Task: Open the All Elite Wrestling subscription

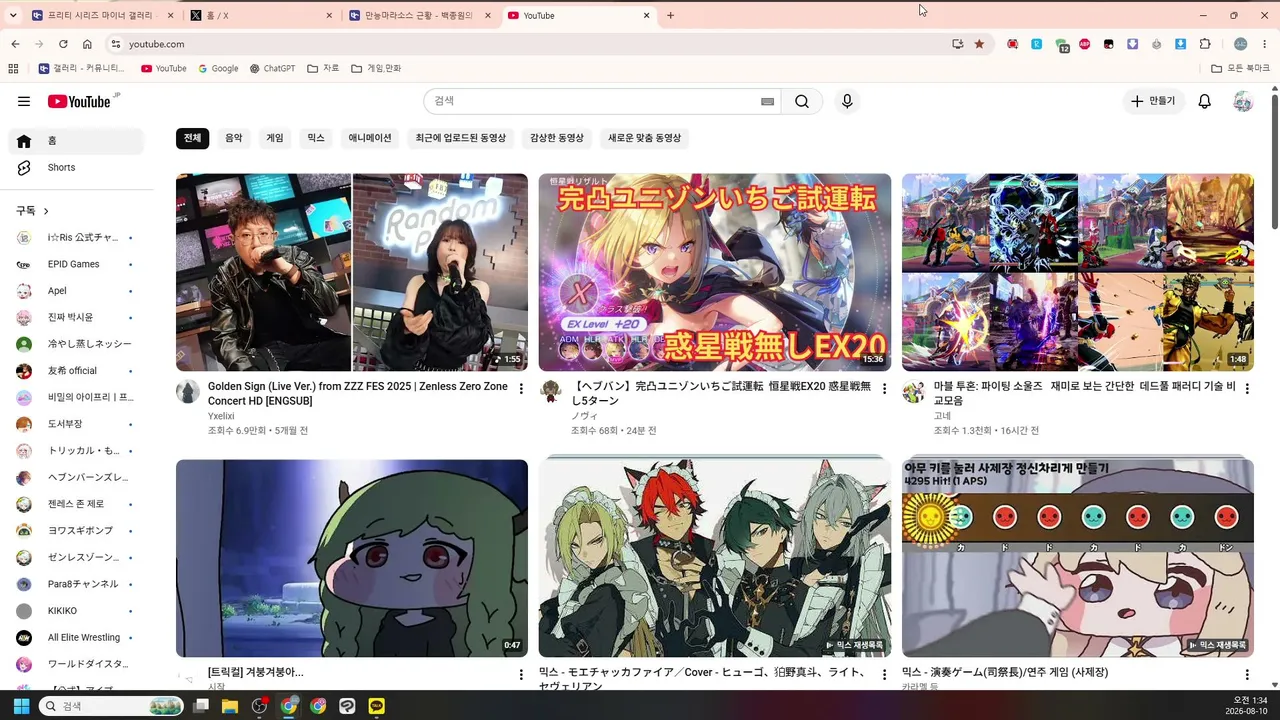Action: coord(76,637)
